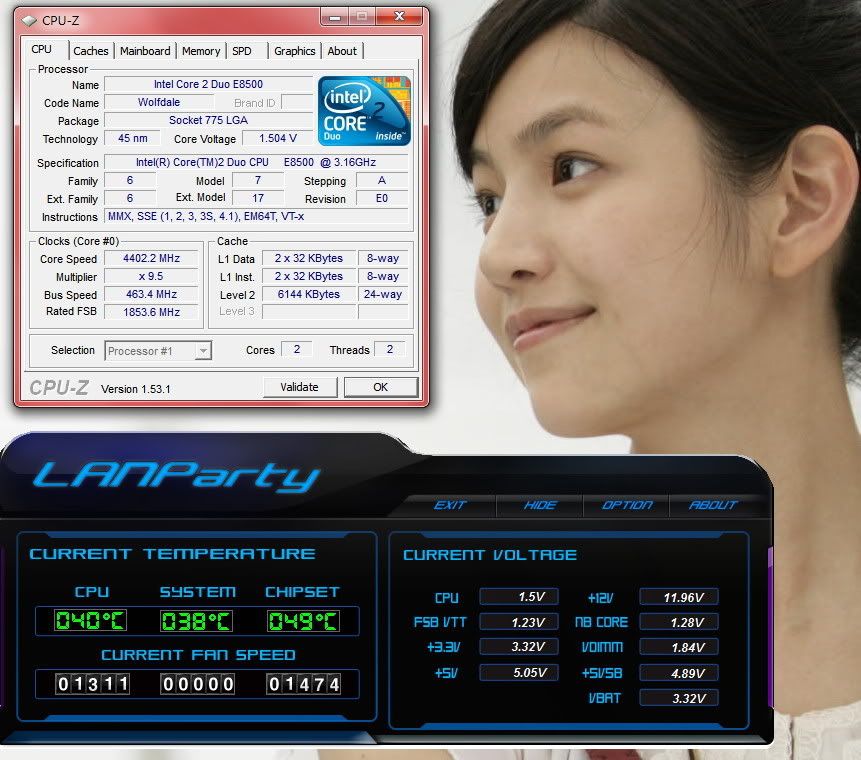
Task: Click the VDIMM voltage value '1.84V'
Action: coord(679,647)
